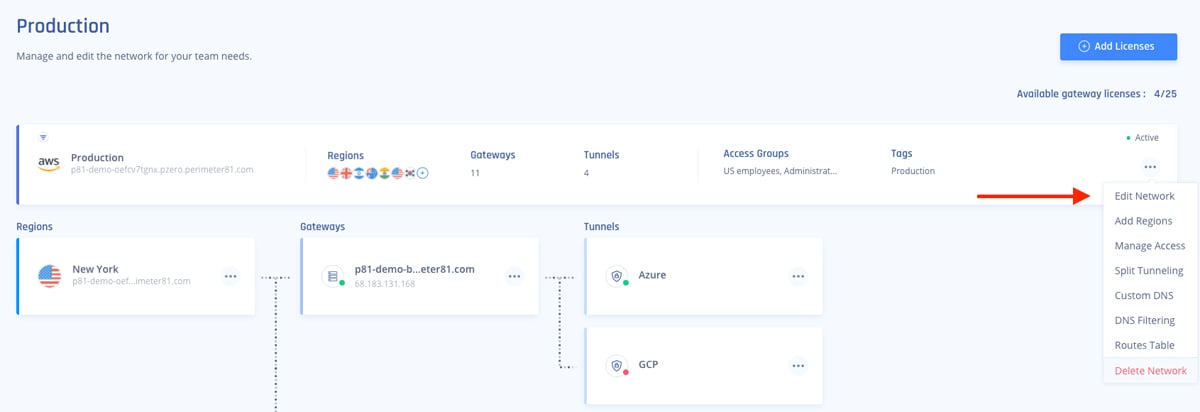The image size is (1200, 412).
Task: Click the GCP tunnel shield icon
Action: (617, 365)
